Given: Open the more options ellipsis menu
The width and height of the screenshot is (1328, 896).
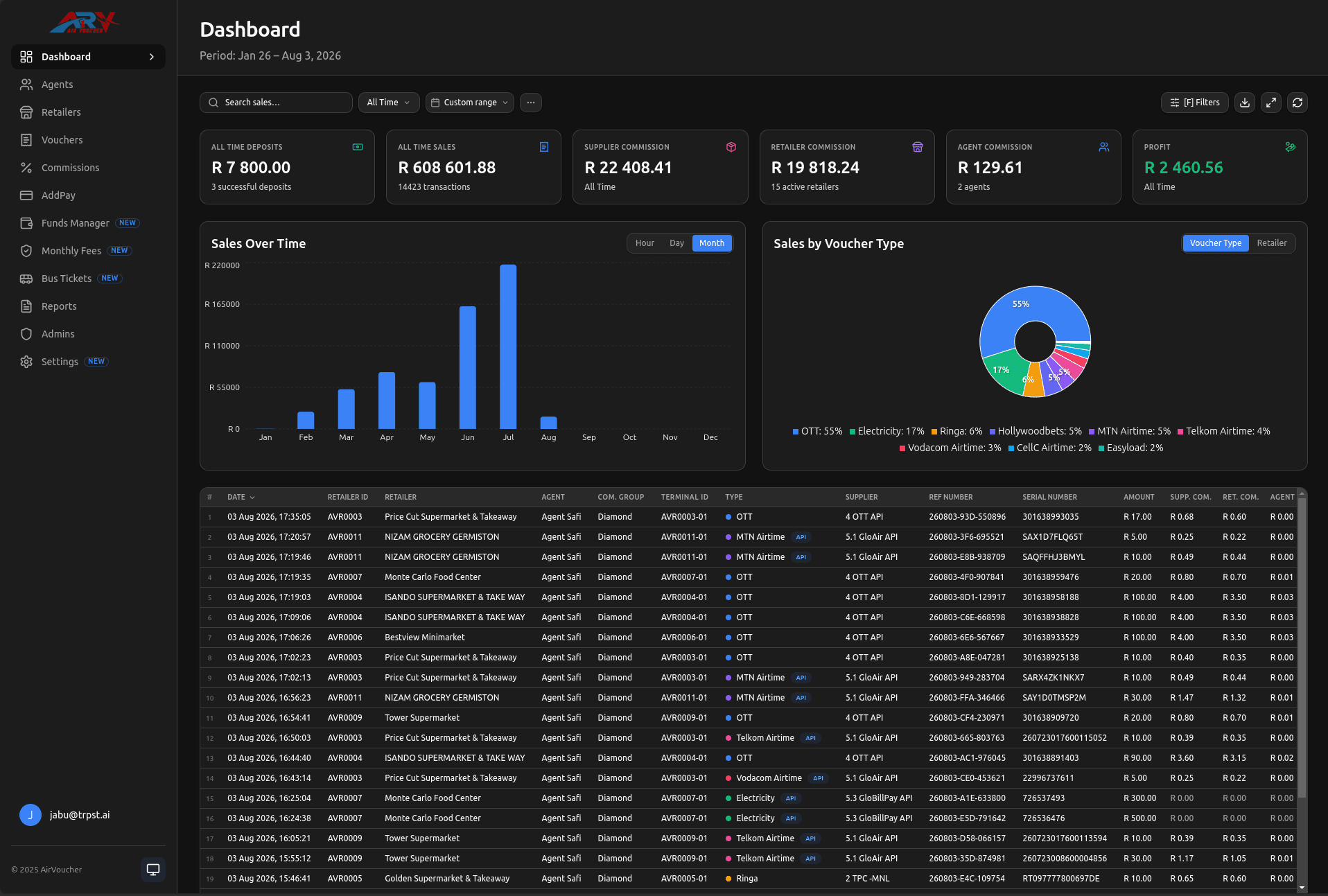Looking at the screenshot, I should tap(531, 103).
